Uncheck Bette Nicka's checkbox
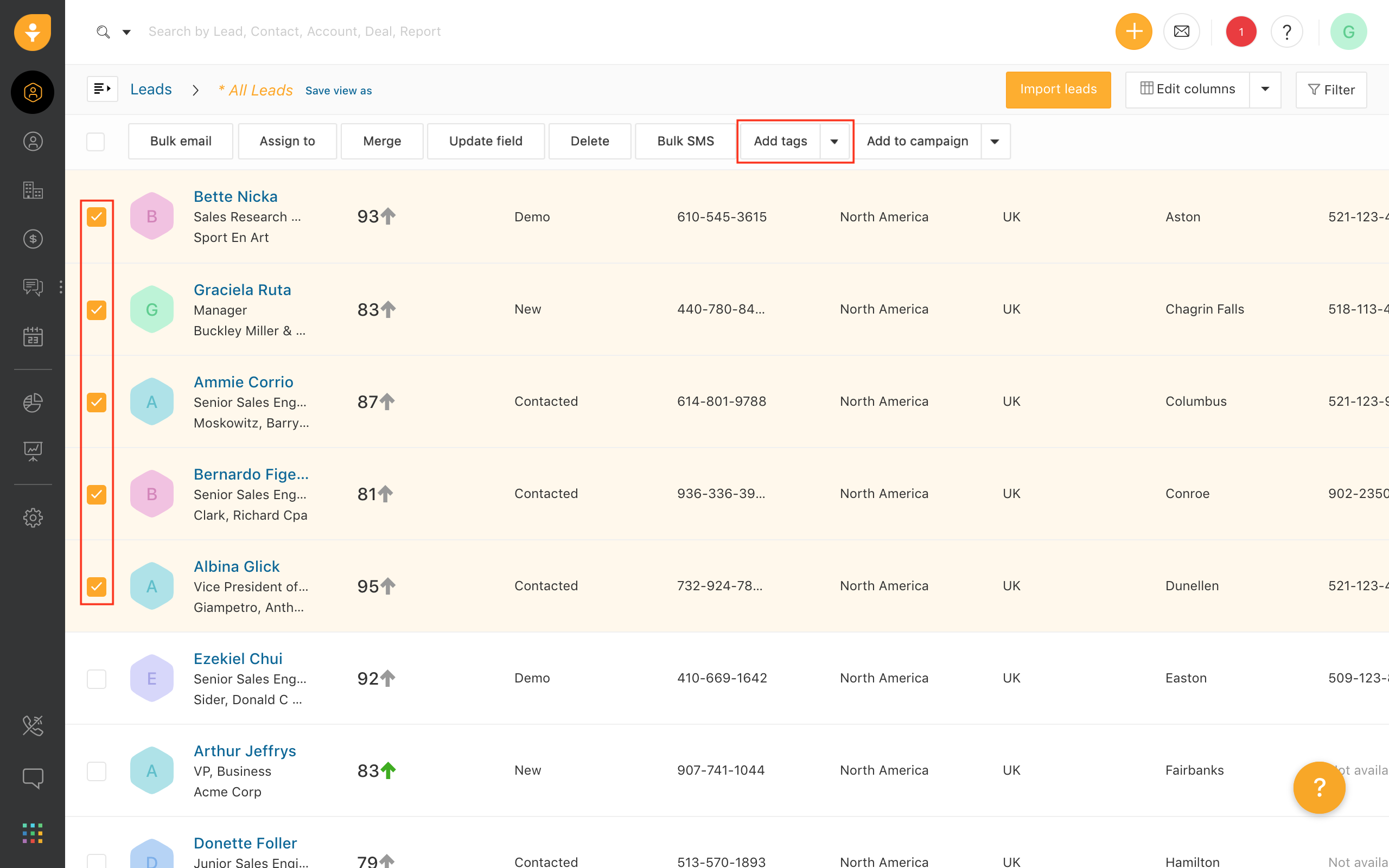1389x868 pixels. (x=97, y=217)
